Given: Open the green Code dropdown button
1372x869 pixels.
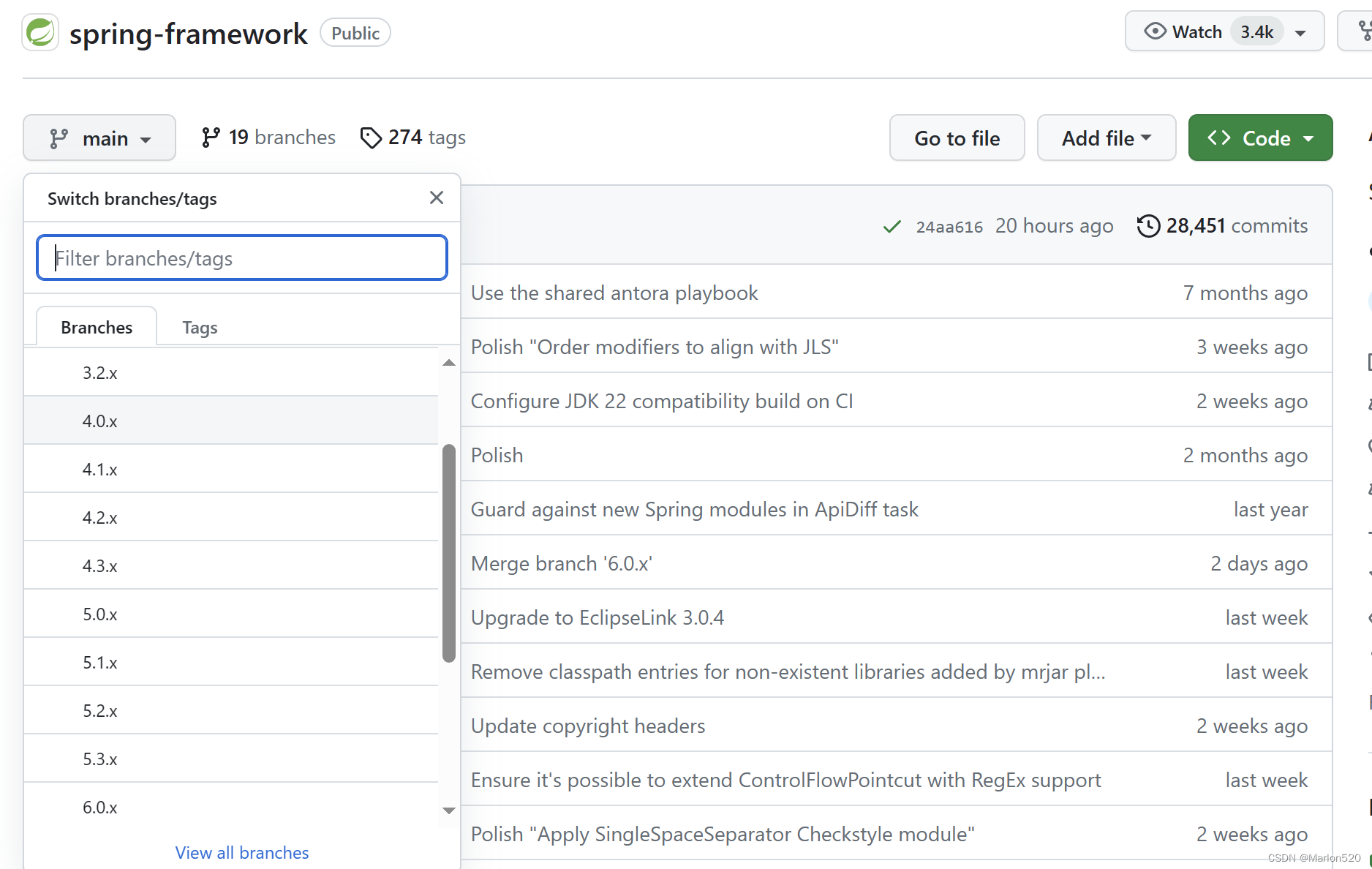Looking at the screenshot, I should (1260, 138).
